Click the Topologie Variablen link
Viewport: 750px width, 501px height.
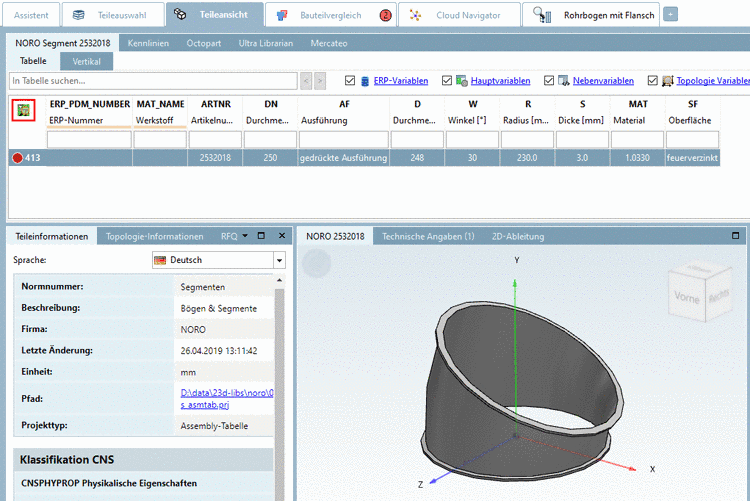pos(713,81)
